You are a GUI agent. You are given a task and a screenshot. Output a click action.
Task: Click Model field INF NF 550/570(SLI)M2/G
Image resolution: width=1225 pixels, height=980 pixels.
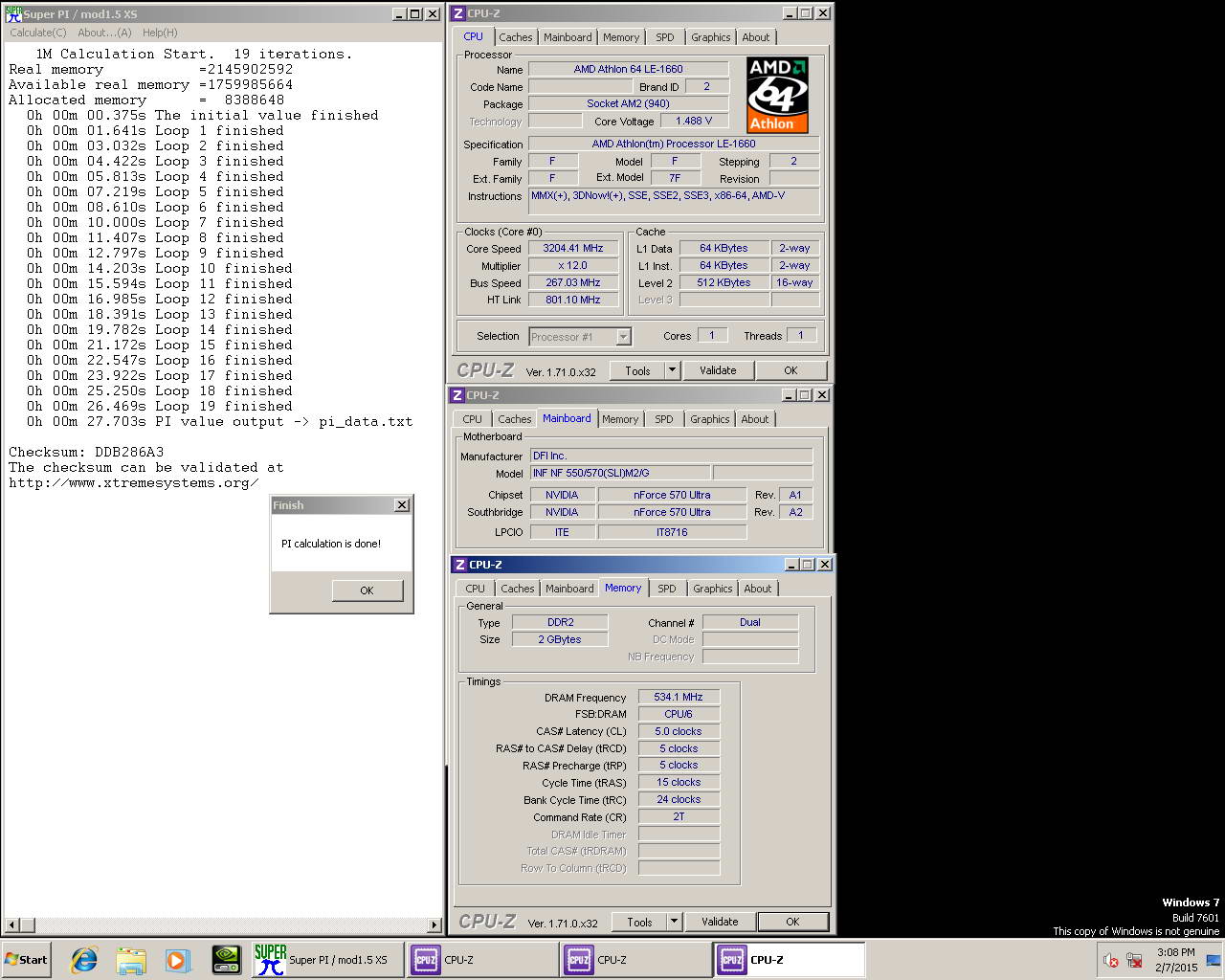pos(620,473)
